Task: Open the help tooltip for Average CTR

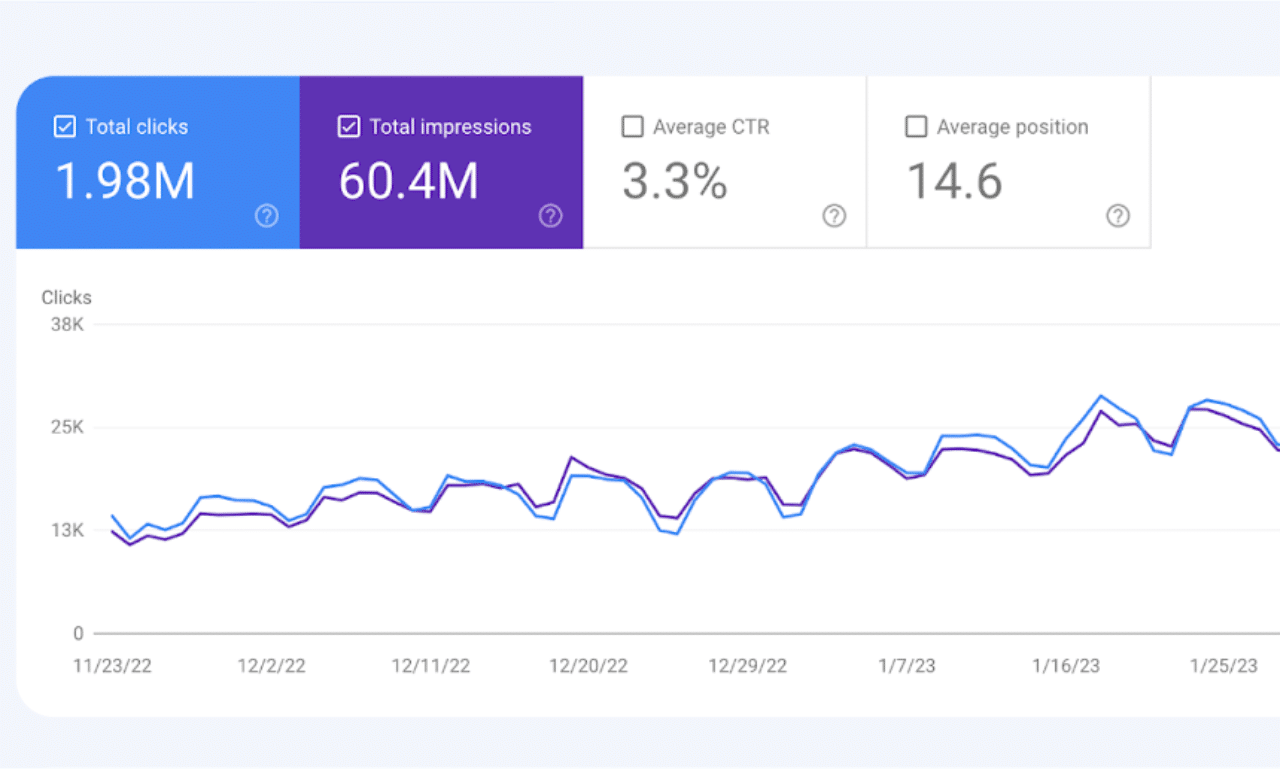Action: click(834, 216)
